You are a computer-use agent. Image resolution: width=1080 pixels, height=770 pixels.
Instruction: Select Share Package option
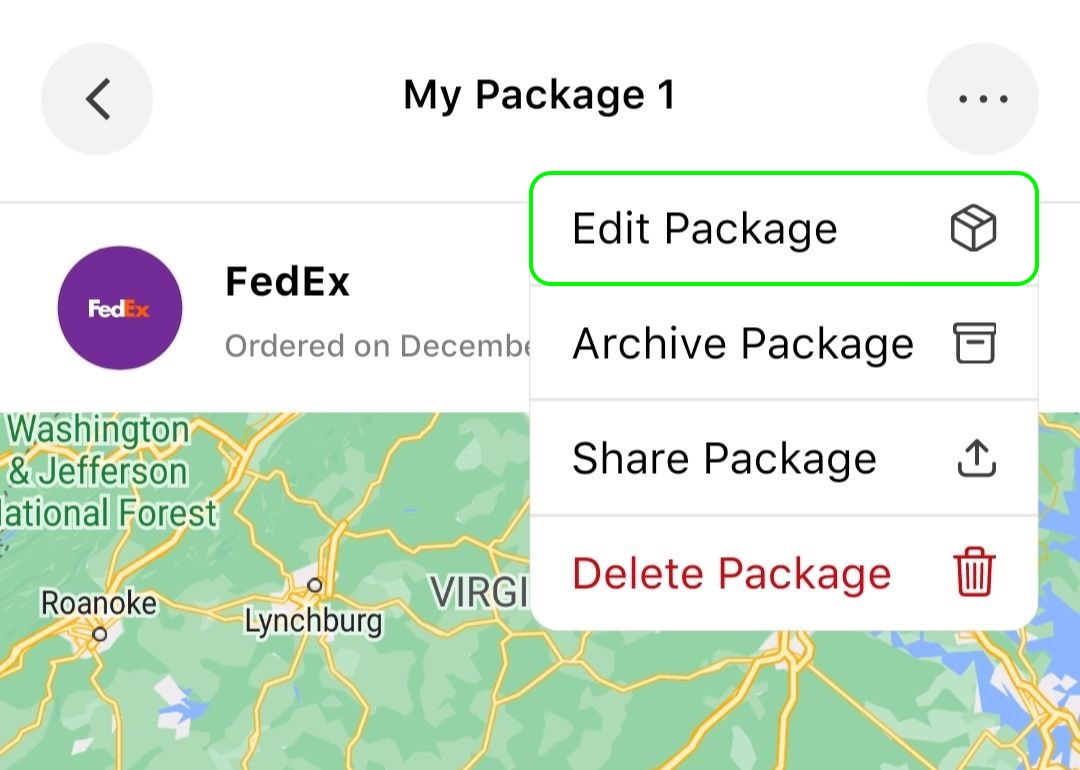784,458
